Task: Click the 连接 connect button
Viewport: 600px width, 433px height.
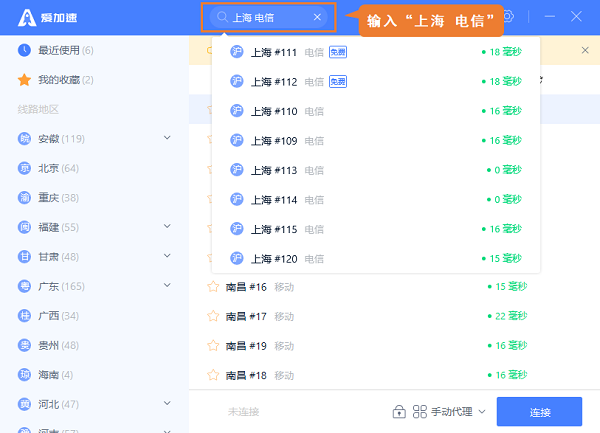Action: click(x=539, y=412)
